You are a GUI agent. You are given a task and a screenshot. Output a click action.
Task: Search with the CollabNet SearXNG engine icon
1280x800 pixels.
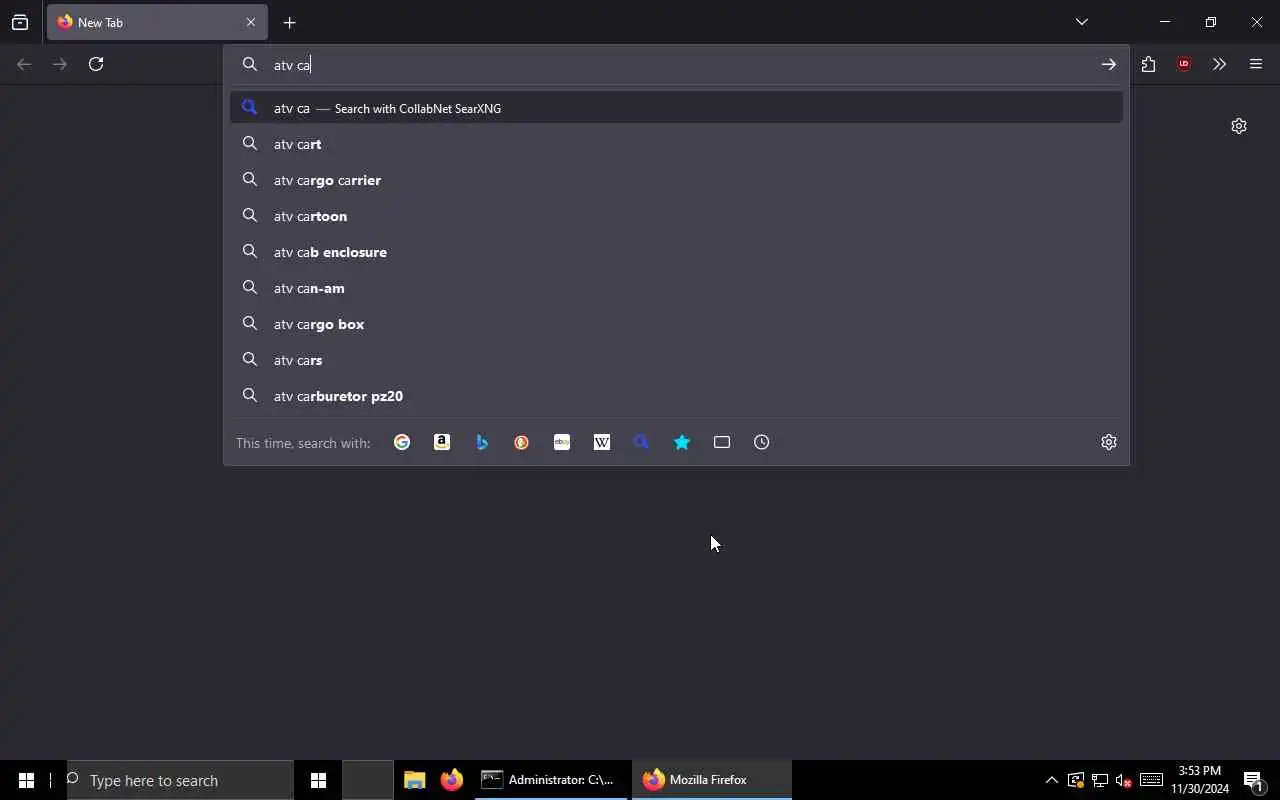pos(642,442)
